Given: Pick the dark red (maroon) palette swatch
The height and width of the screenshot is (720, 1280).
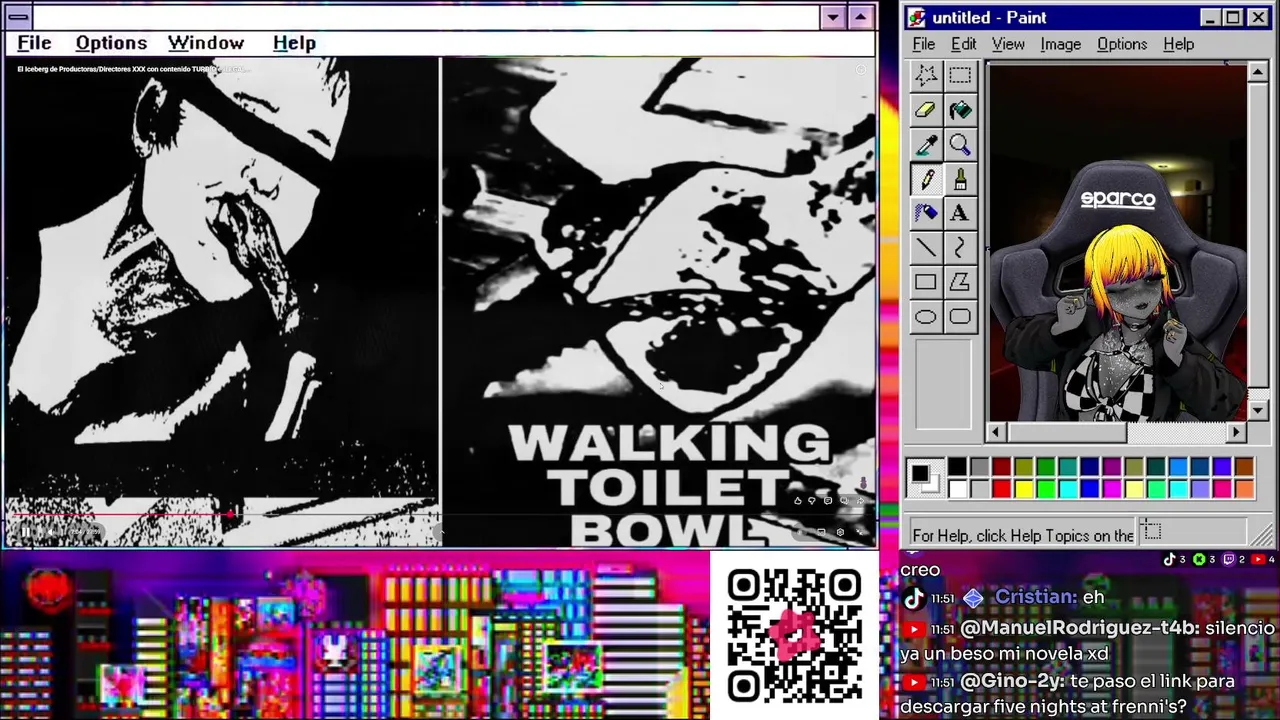Looking at the screenshot, I should pos(1001,467).
